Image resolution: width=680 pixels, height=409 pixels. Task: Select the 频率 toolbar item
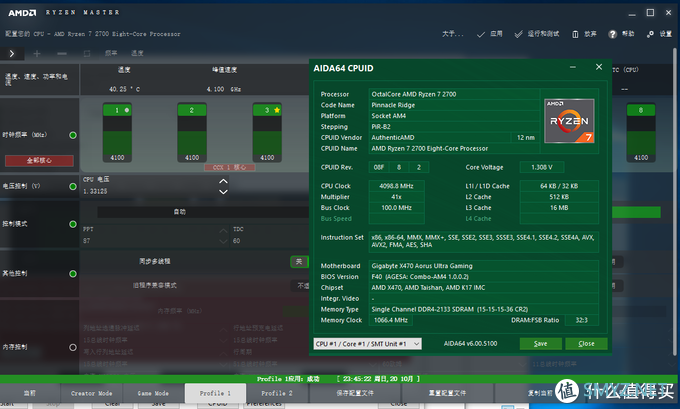(x=111, y=53)
